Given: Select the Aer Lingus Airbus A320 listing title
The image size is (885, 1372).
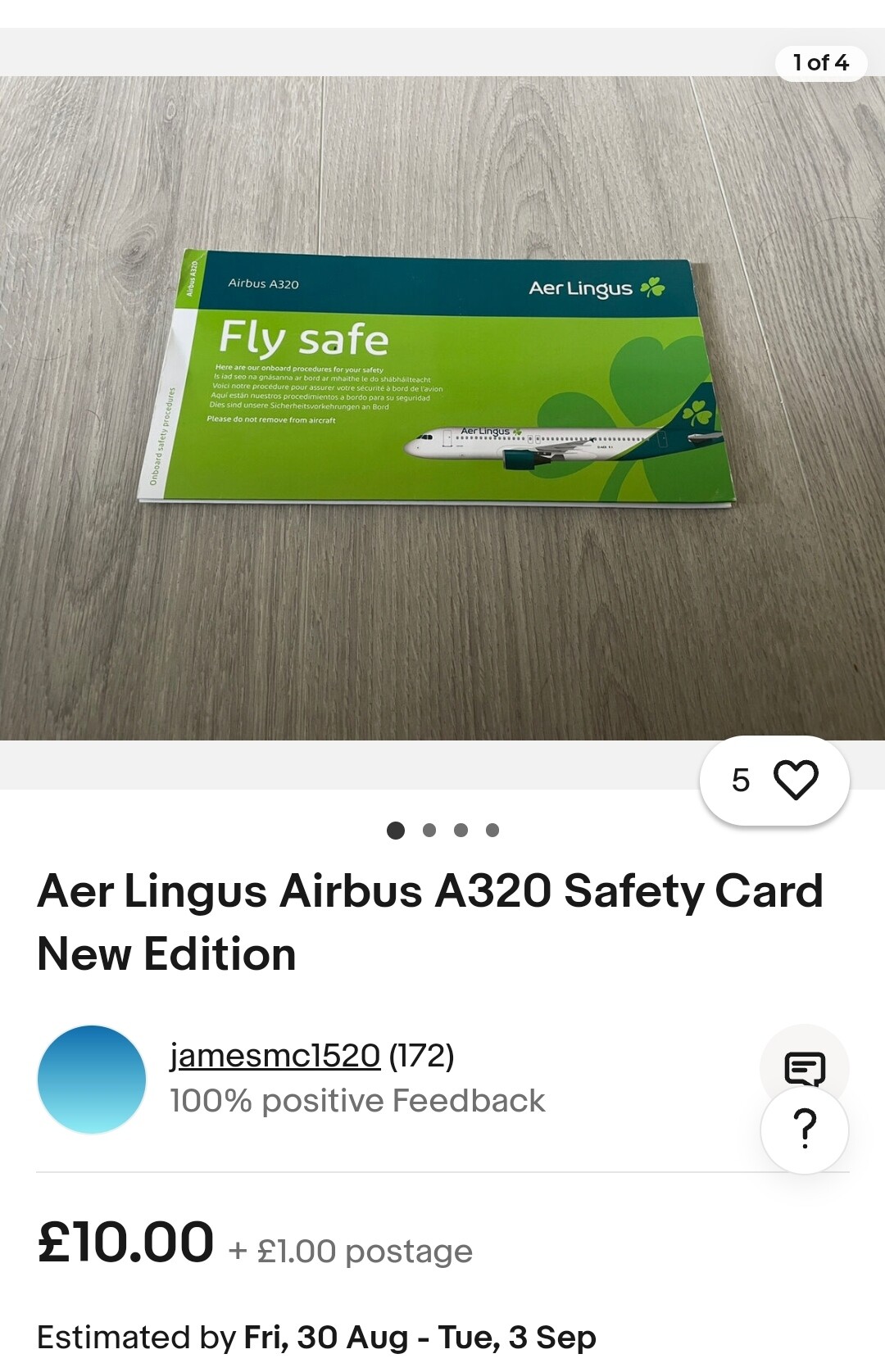Looking at the screenshot, I should [430, 922].
